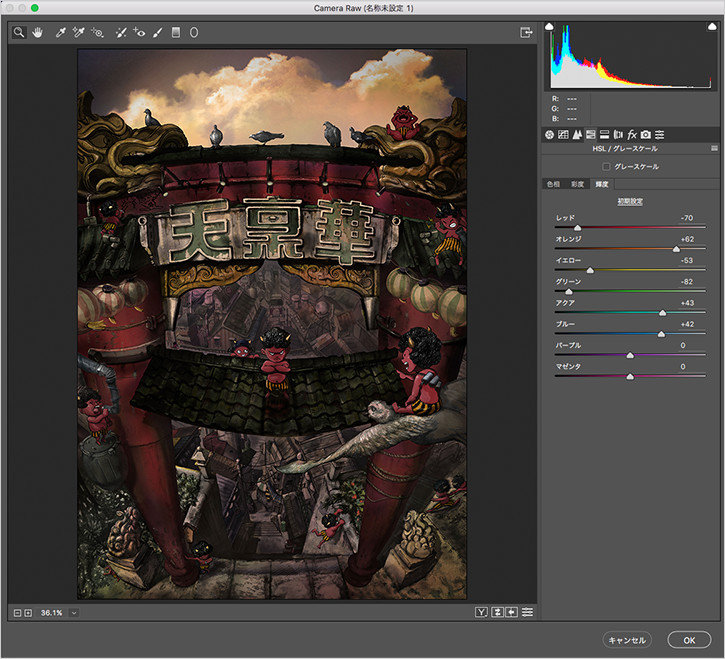The image size is (725, 659).
Task: Click the イエロー value field -53
Action: pos(687,260)
